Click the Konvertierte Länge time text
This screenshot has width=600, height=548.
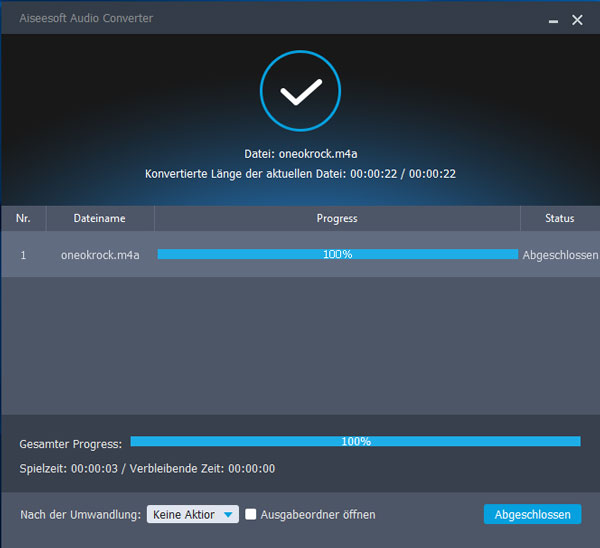tap(300, 174)
